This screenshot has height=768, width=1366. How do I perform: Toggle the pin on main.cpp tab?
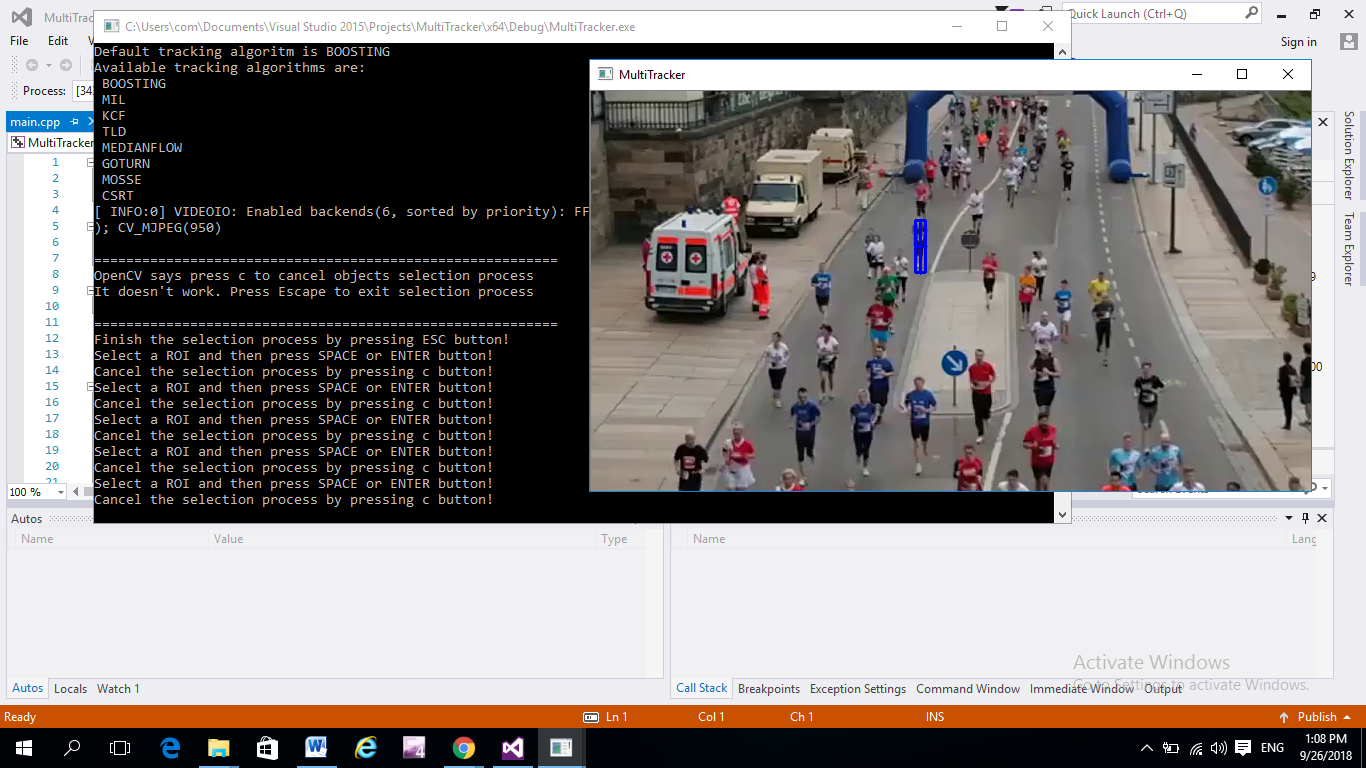point(75,121)
